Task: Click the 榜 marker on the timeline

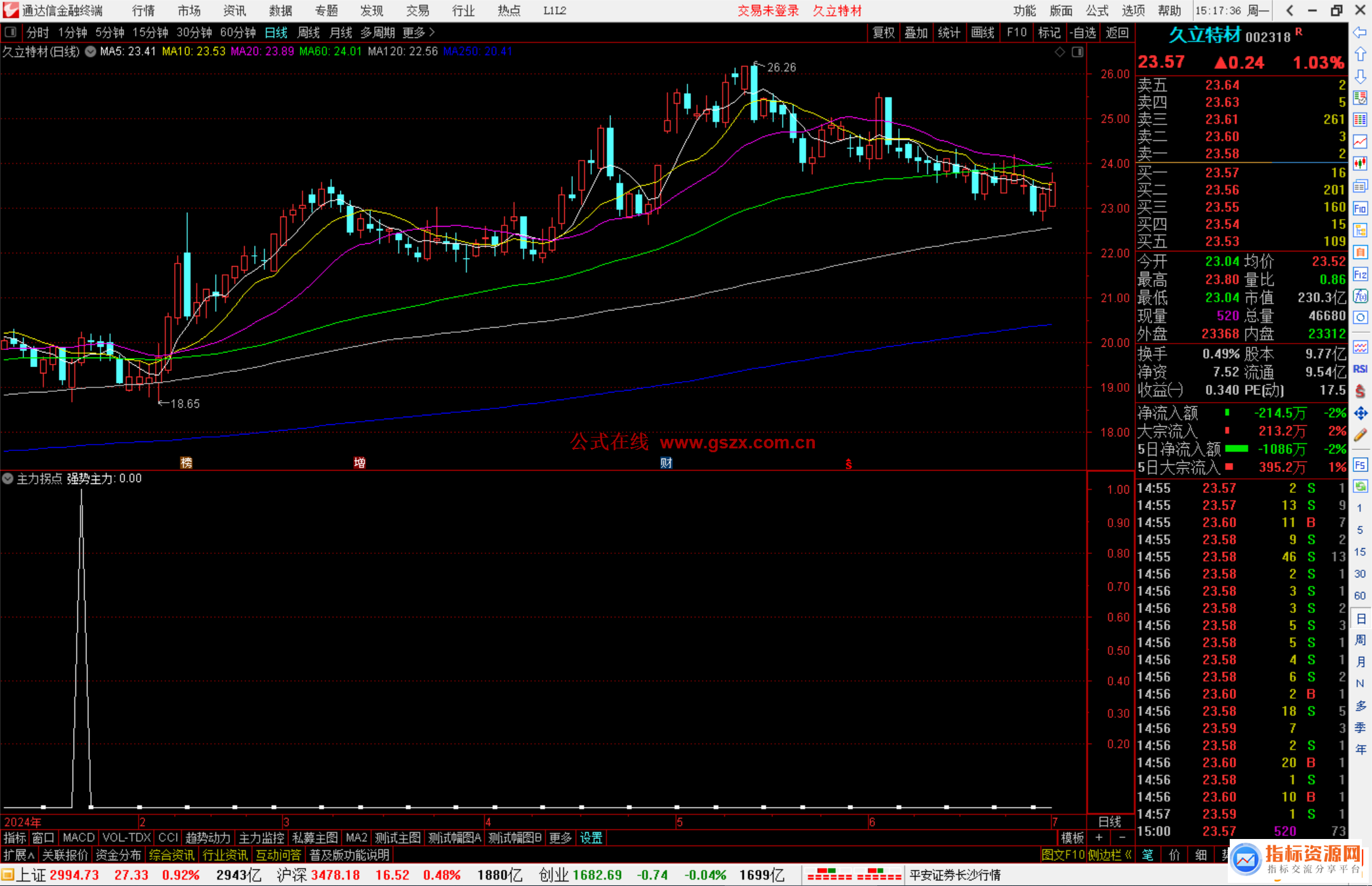Action: coord(186,462)
